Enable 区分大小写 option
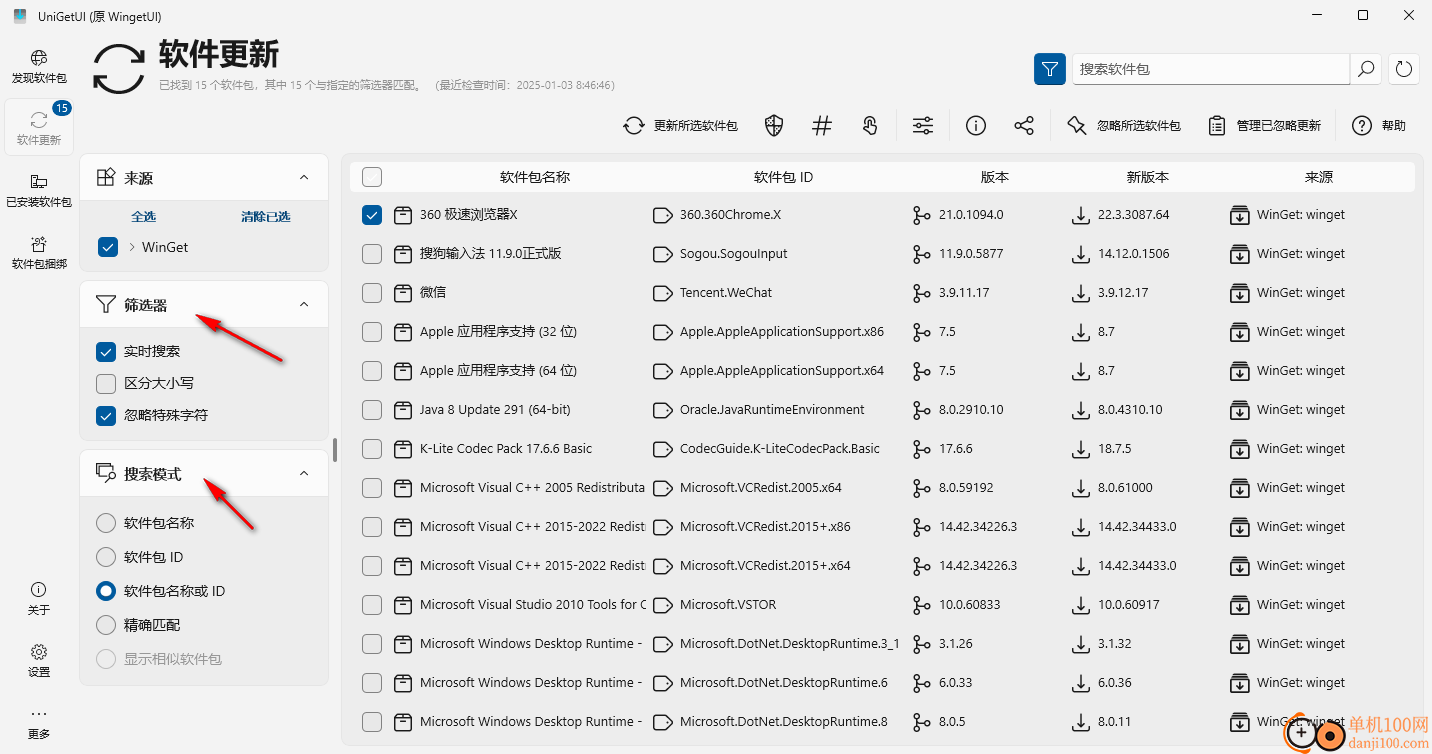Viewport: 1432px width, 754px height. 106,383
